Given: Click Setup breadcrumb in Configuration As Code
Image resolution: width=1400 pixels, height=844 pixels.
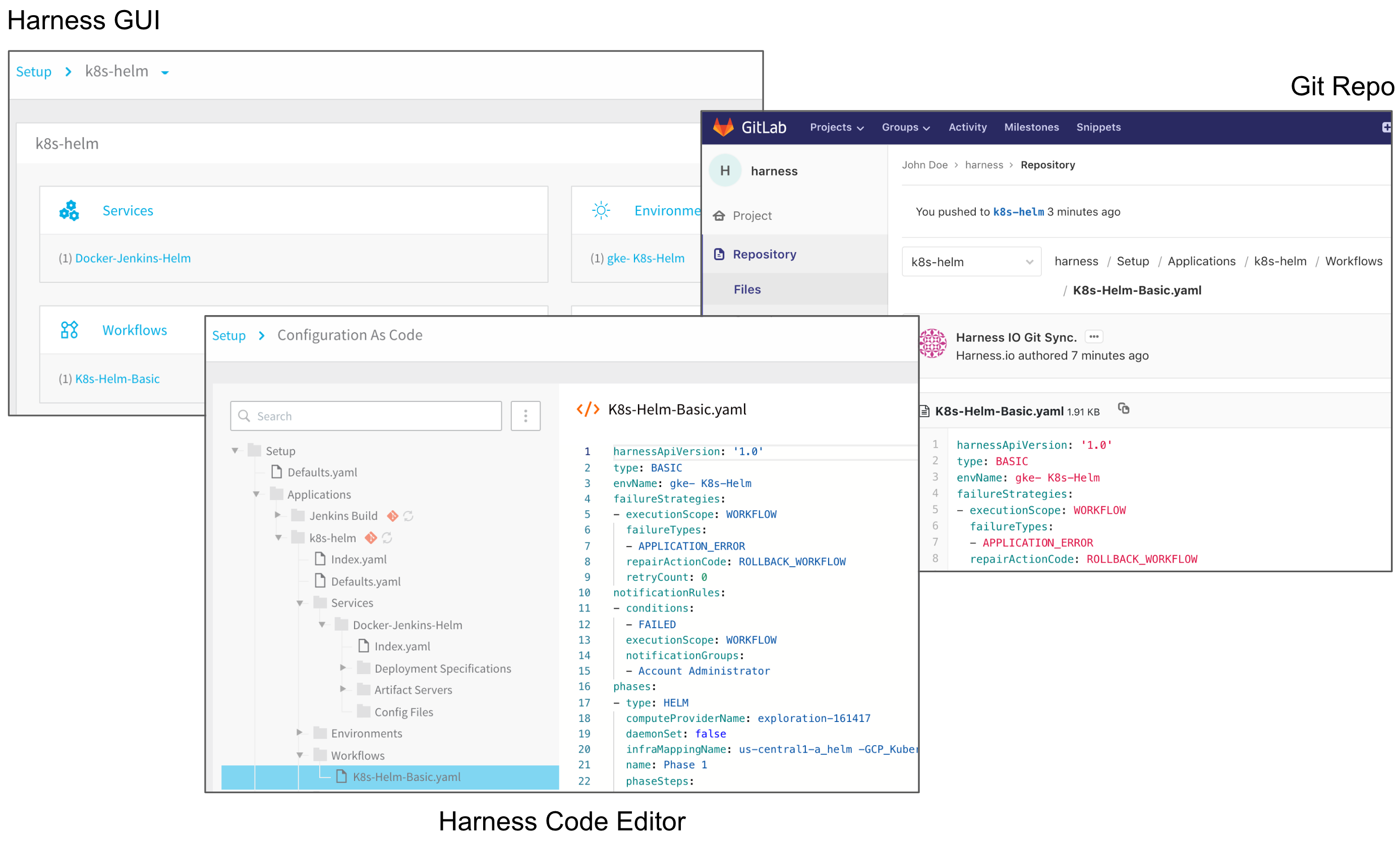Looking at the screenshot, I should [x=228, y=336].
